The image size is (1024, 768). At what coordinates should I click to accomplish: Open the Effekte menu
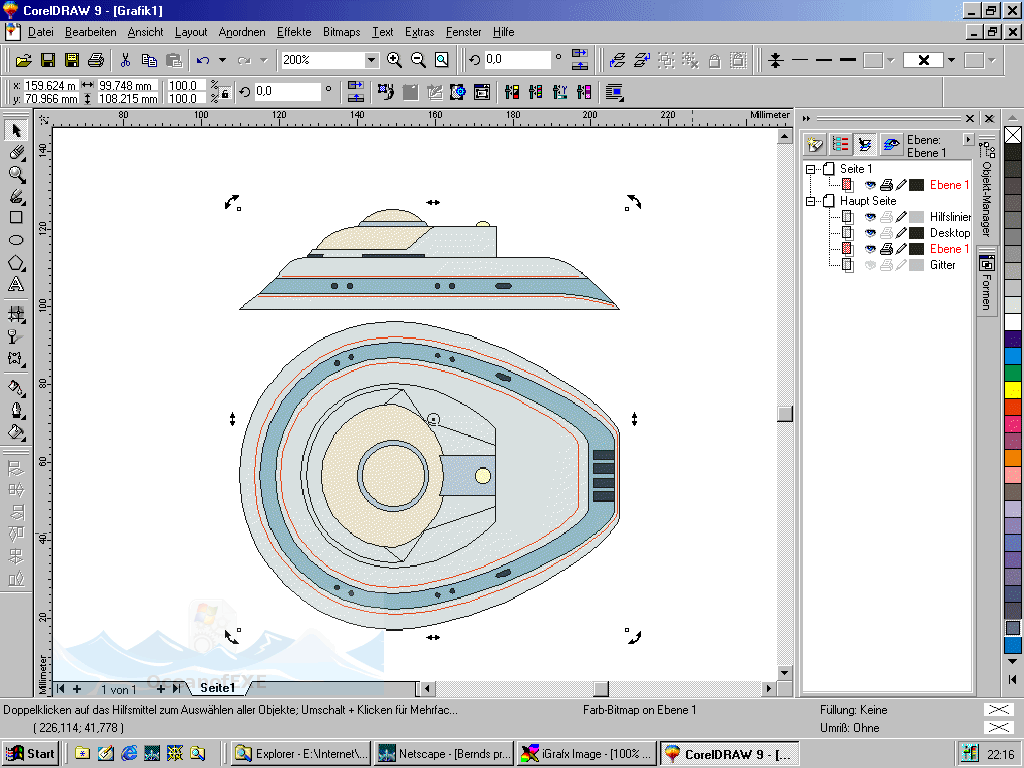294,32
